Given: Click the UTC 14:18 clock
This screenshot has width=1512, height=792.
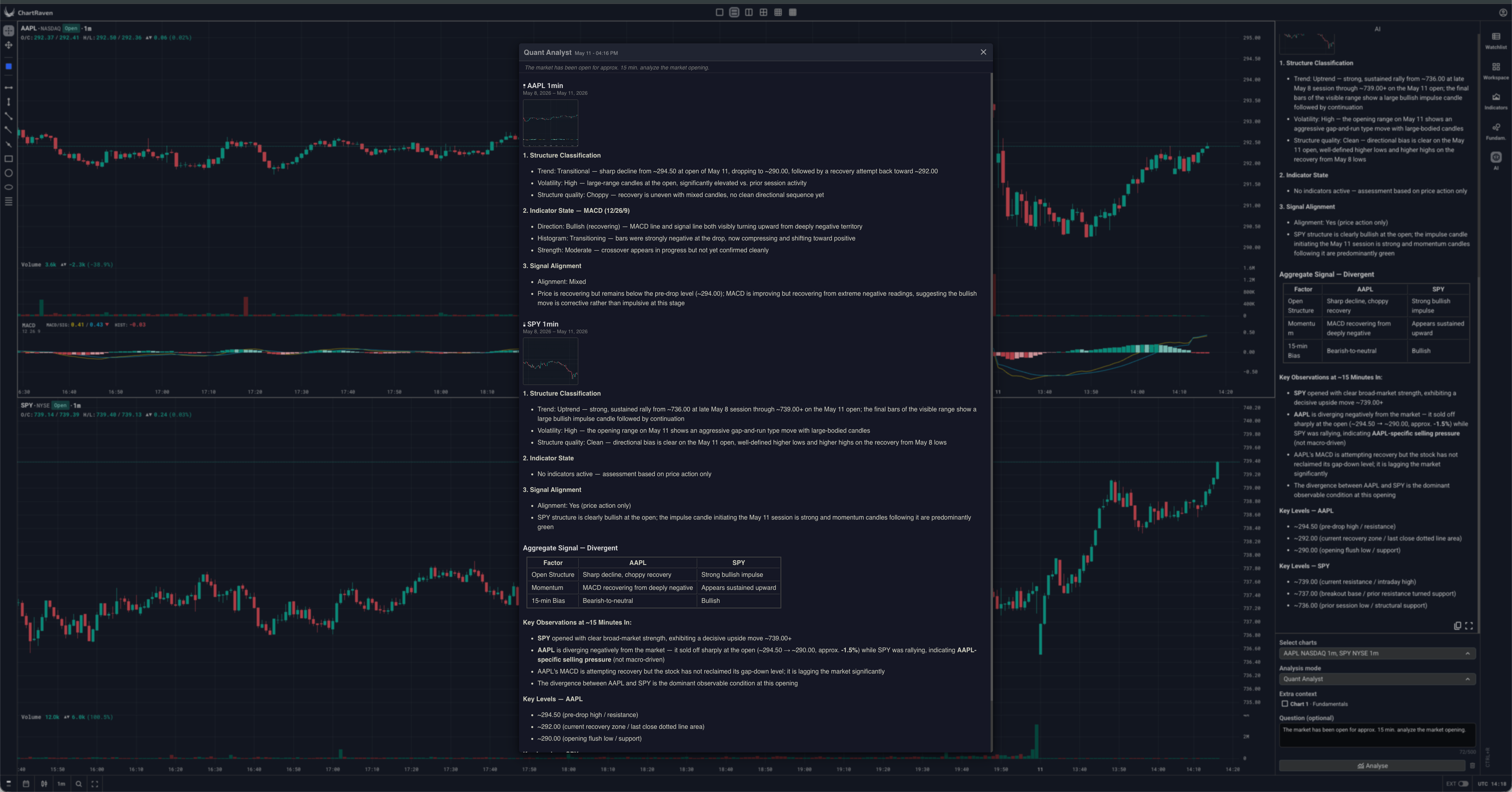Looking at the screenshot, I should click(1491, 784).
